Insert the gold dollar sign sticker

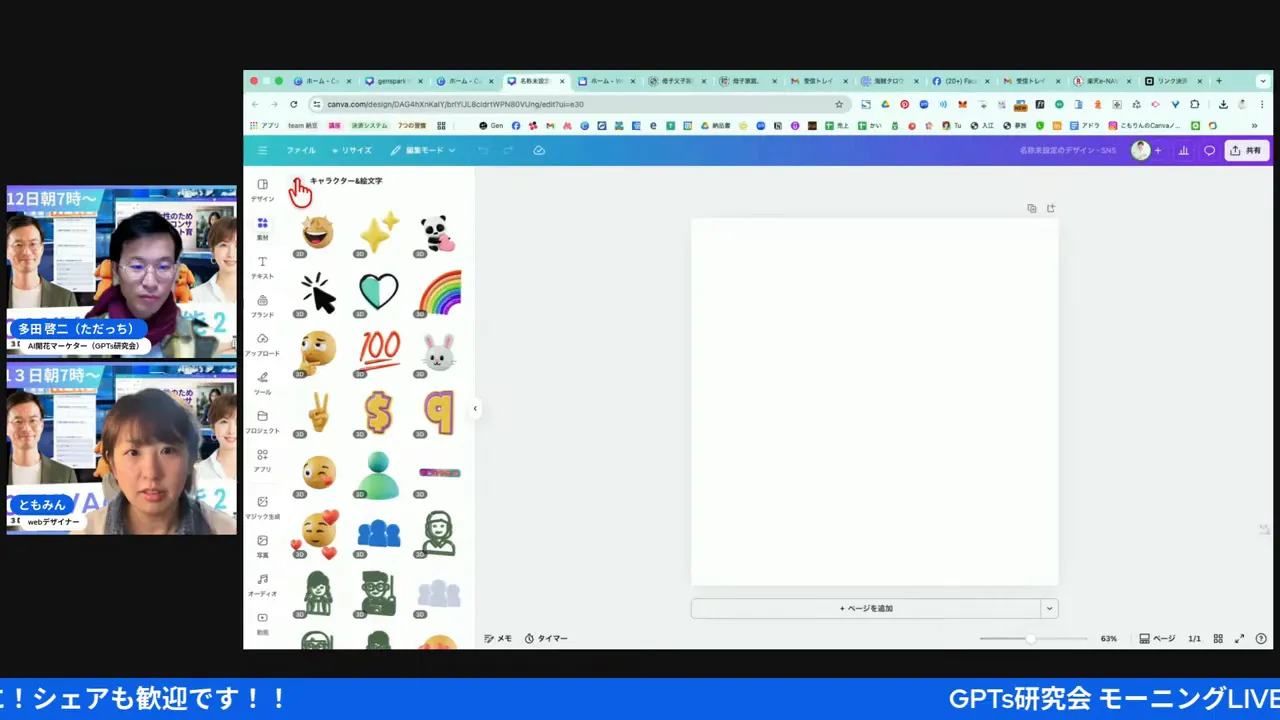click(379, 411)
